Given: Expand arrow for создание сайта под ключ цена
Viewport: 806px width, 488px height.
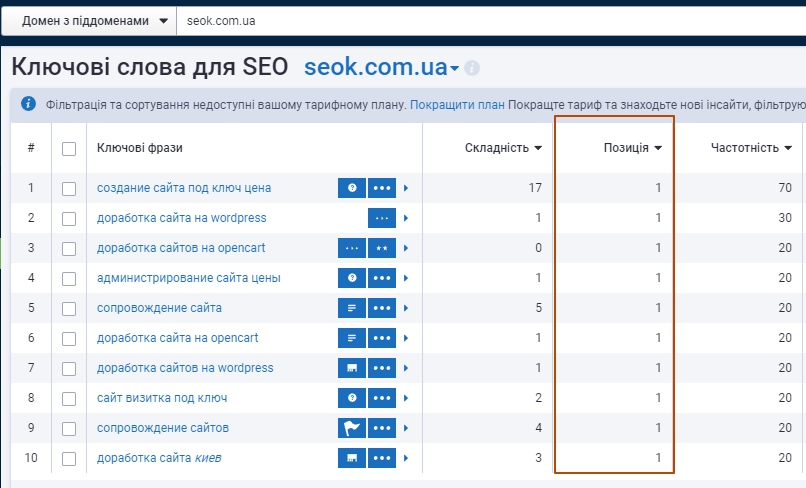Looking at the screenshot, I should click(406, 188).
